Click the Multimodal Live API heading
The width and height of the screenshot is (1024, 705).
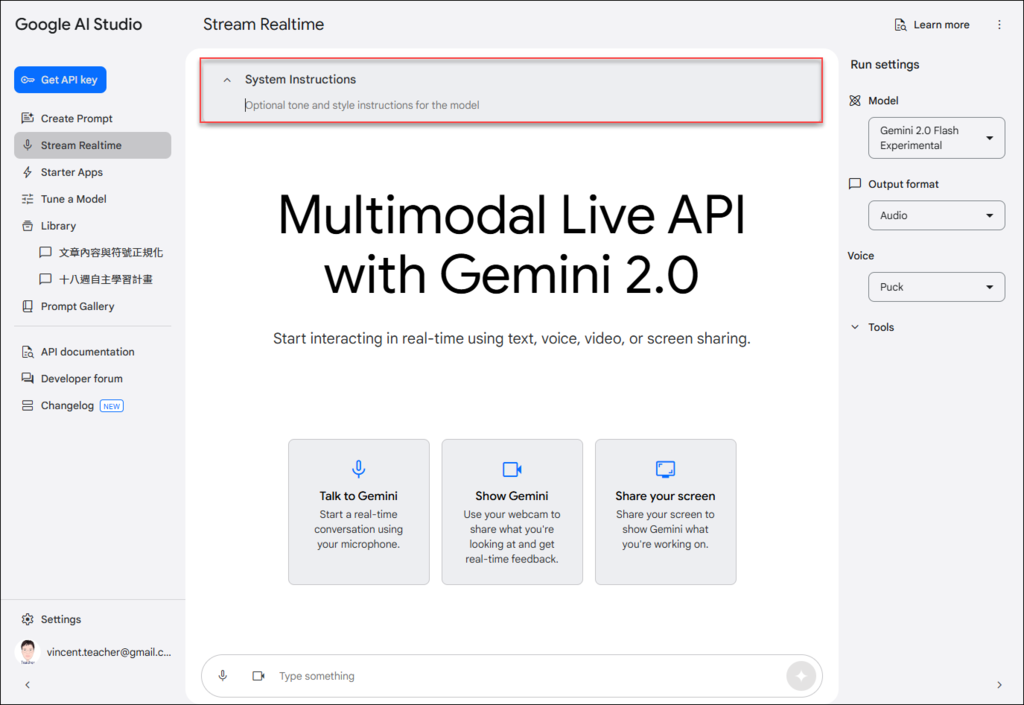coord(512,244)
